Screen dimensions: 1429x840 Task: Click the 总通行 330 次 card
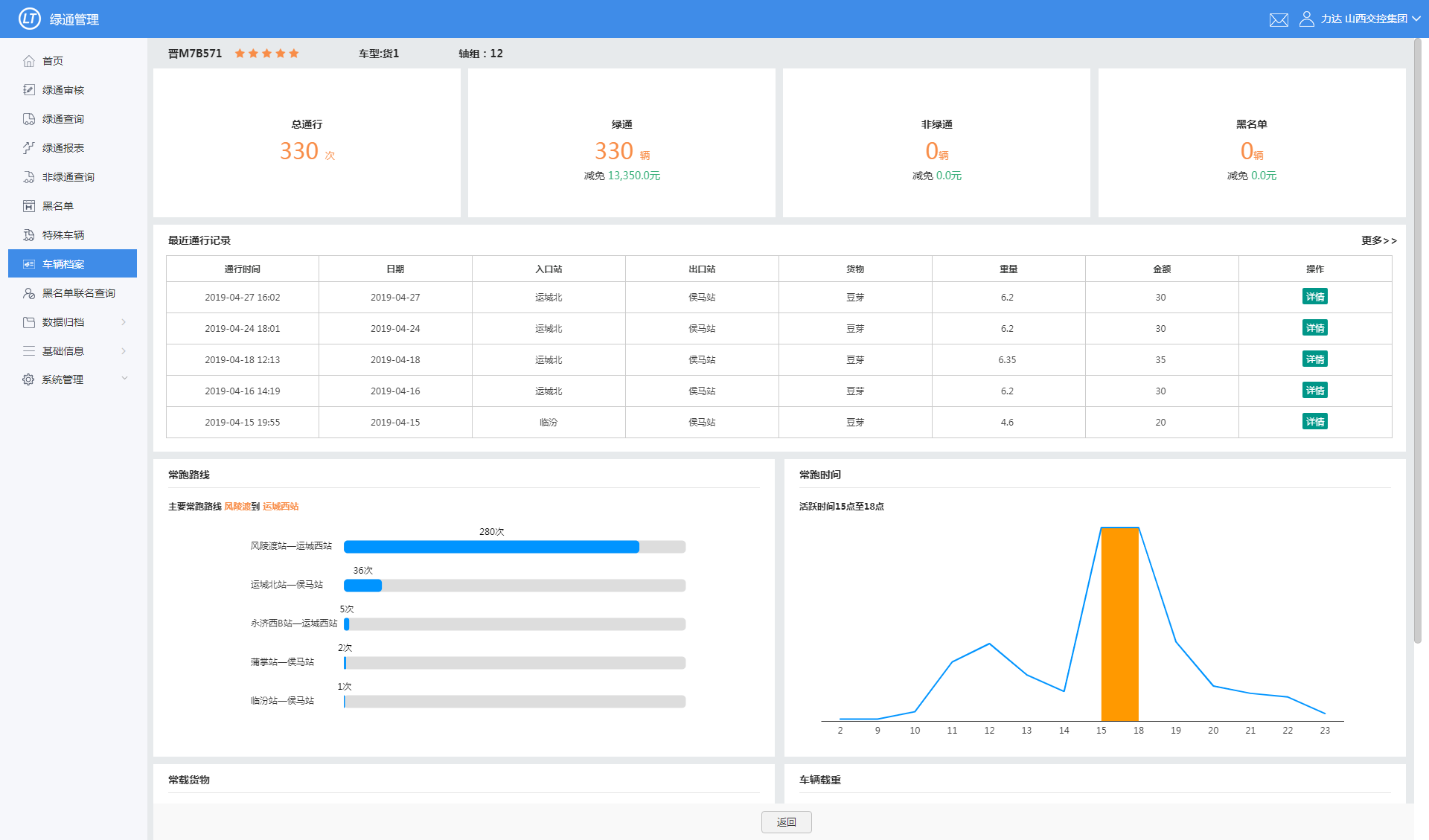click(x=307, y=143)
